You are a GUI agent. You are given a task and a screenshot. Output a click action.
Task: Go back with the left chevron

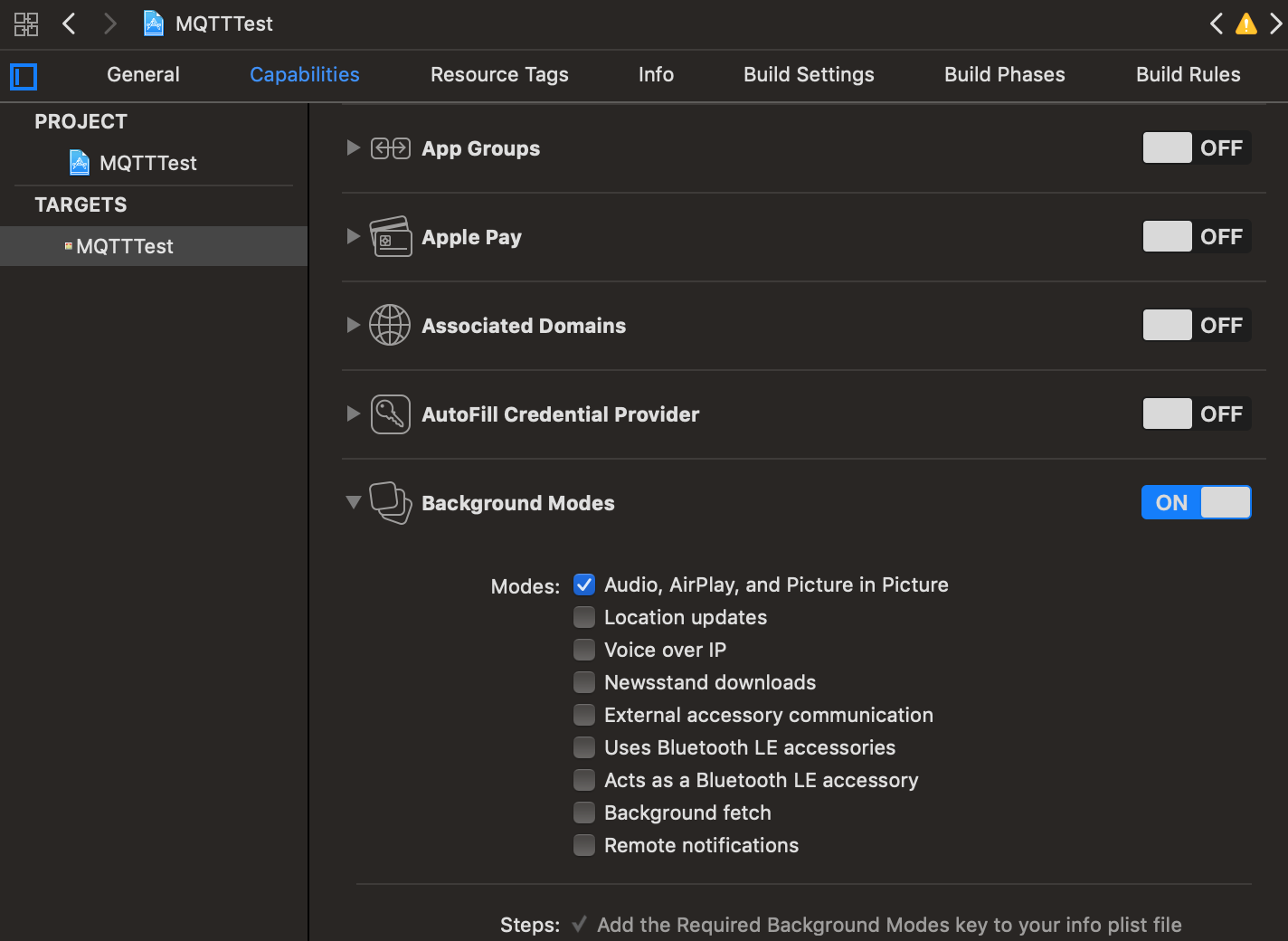coord(69,24)
